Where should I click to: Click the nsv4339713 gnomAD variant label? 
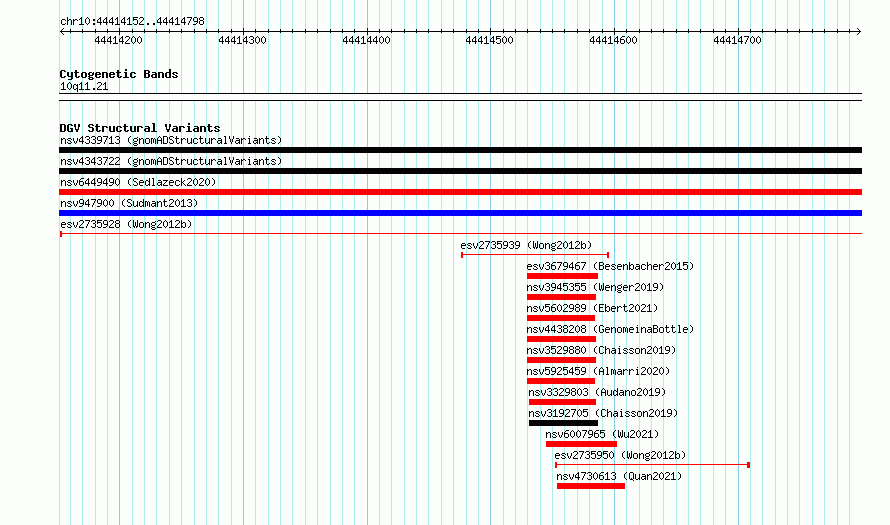tap(171, 140)
